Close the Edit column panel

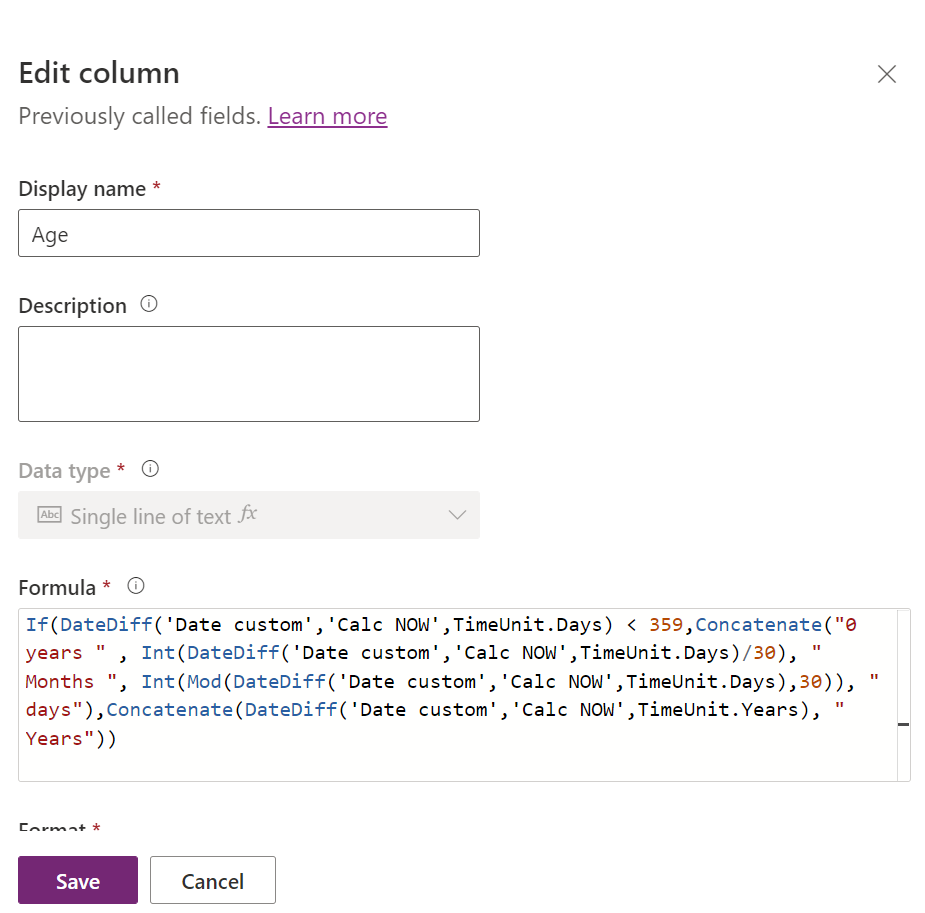pyautogui.click(x=886, y=74)
